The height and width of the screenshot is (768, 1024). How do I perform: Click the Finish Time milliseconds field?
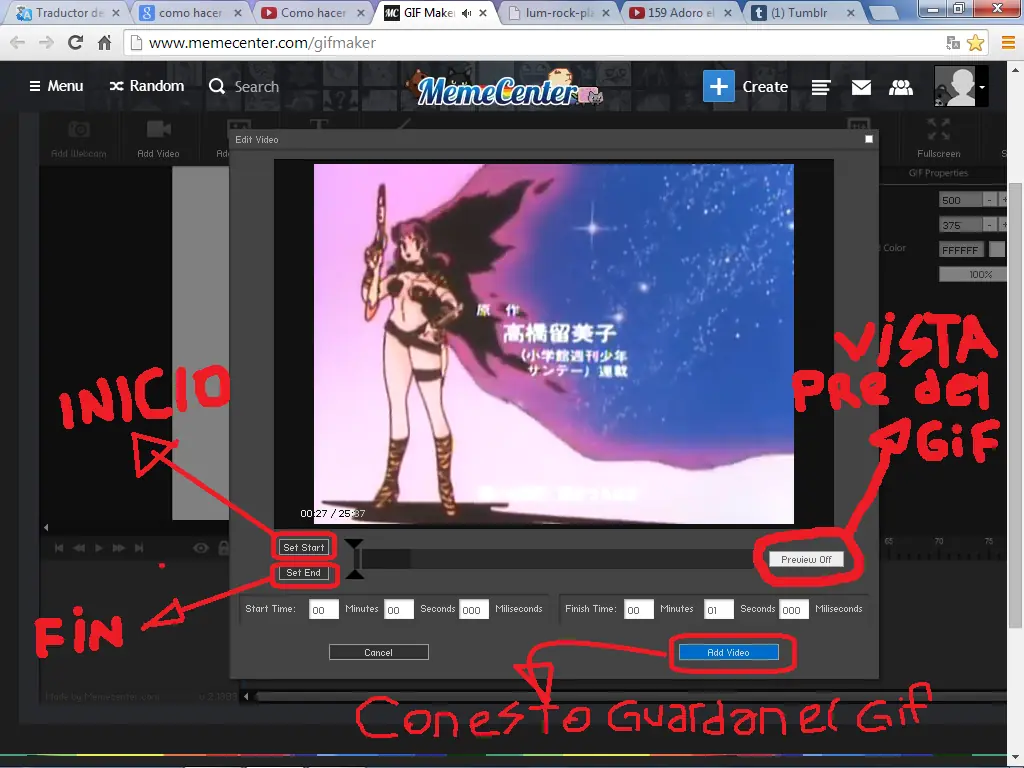tap(794, 609)
